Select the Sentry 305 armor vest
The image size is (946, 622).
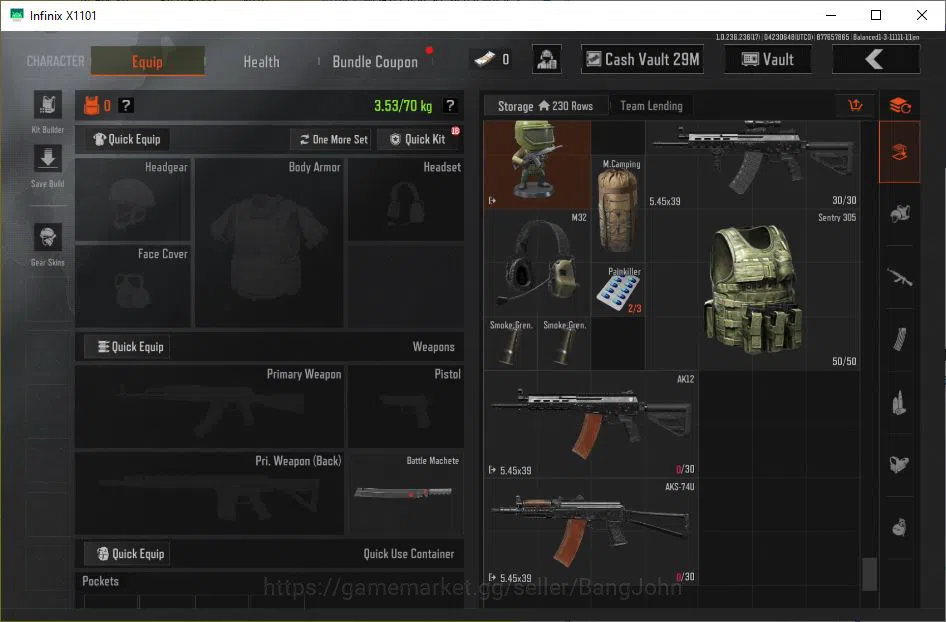click(x=753, y=290)
